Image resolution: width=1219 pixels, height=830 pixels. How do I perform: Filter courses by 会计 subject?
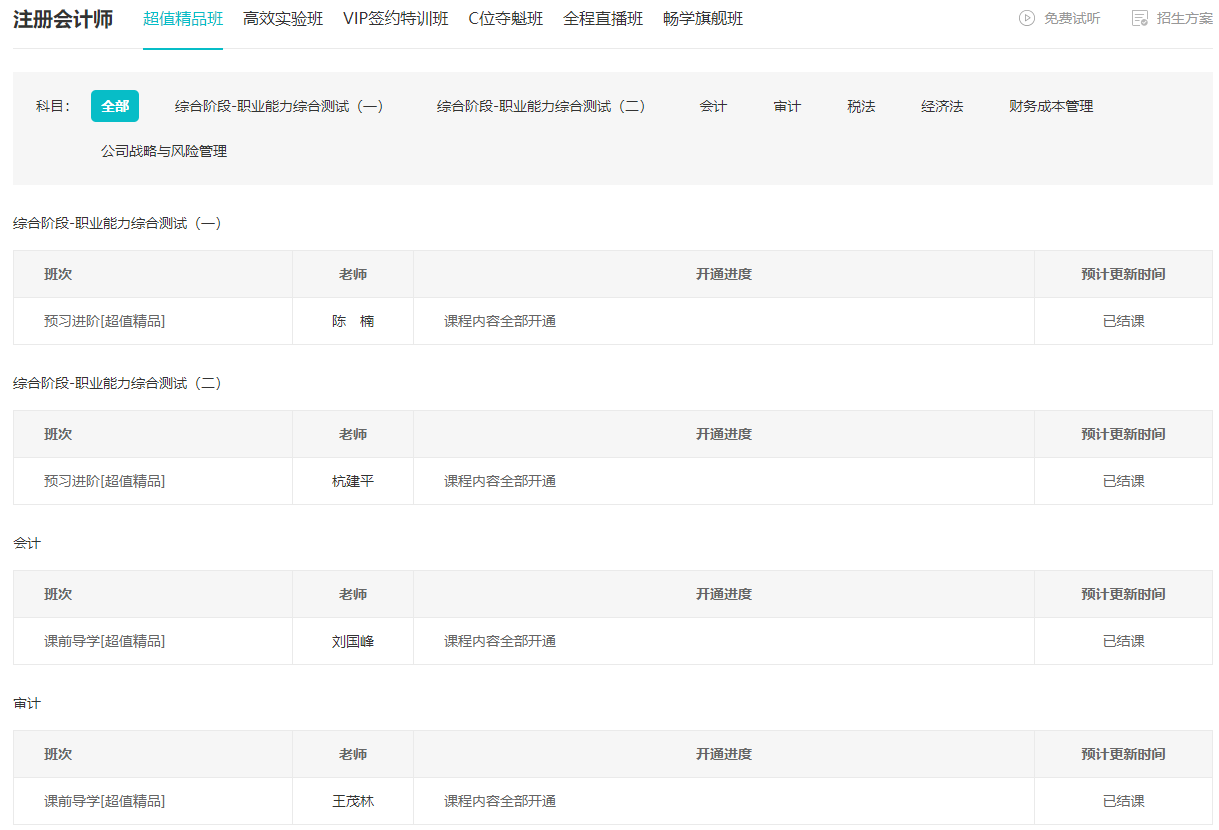click(714, 104)
